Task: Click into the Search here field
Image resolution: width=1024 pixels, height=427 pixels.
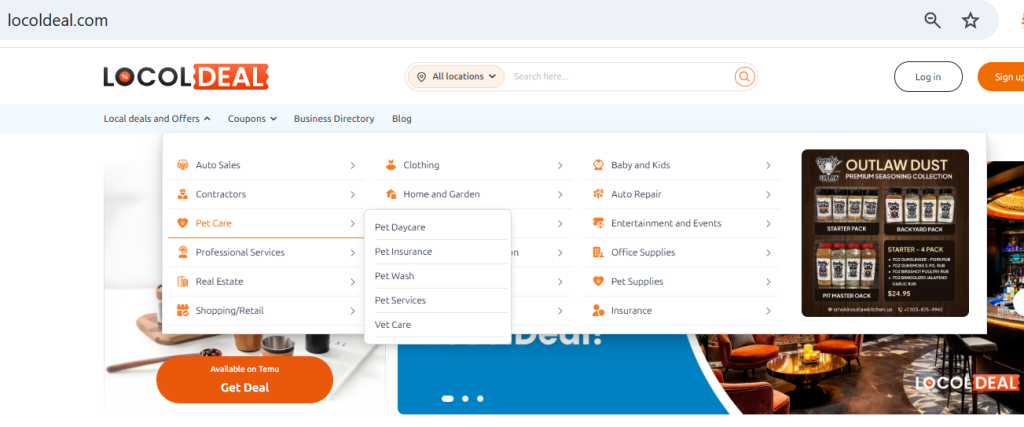Action: click(620, 77)
